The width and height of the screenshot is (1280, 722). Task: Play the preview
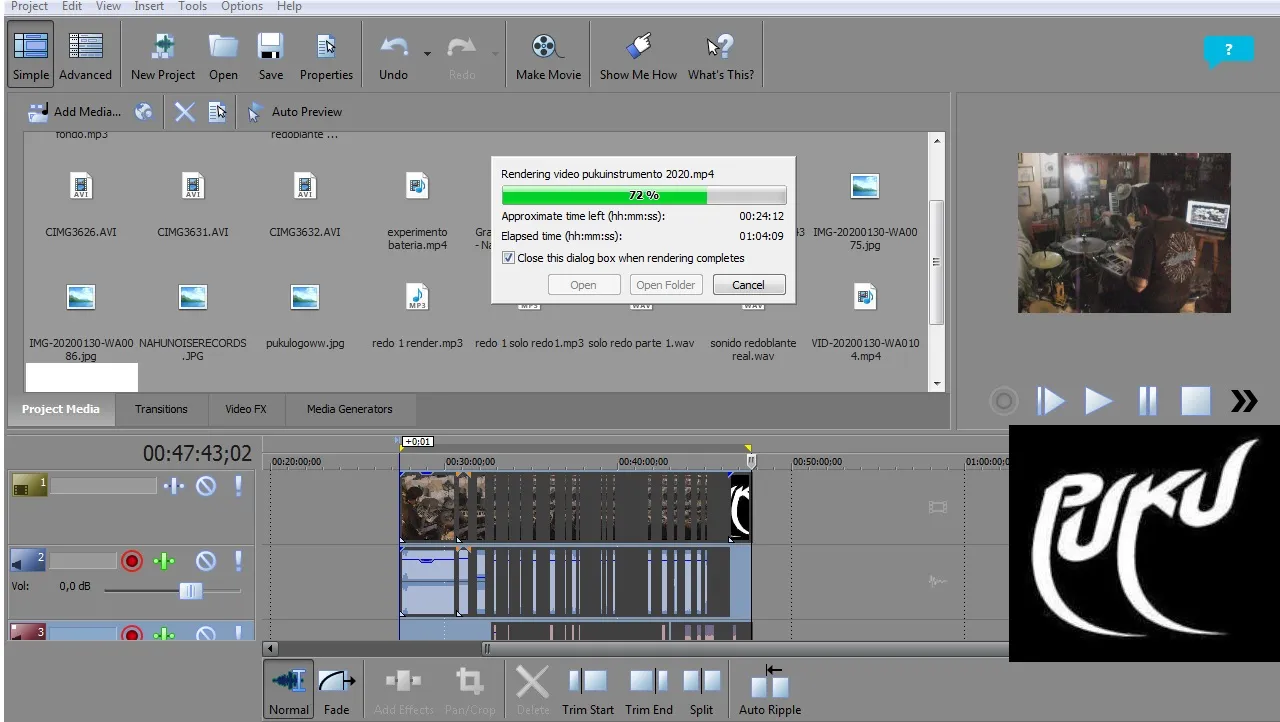click(x=1098, y=401)
